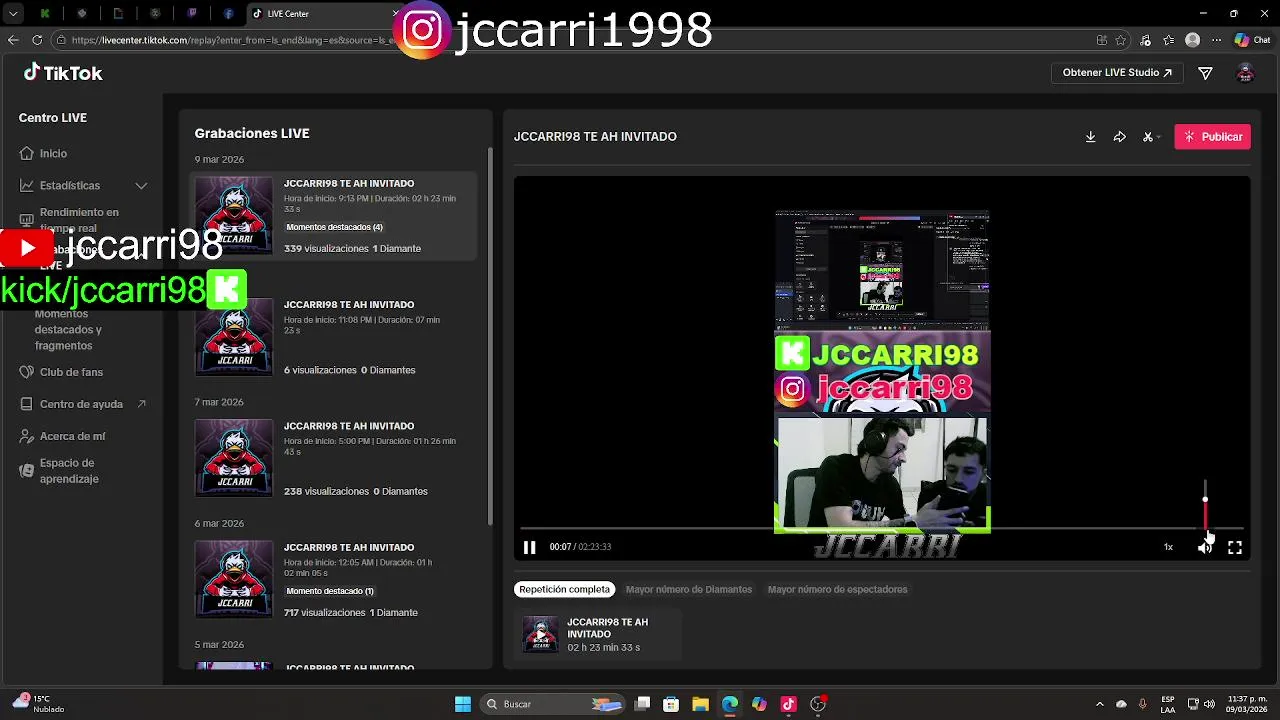Click Obtener LIVE Studio button
The width and height of the screenshot is (1280, 720).
point(1116,73)
